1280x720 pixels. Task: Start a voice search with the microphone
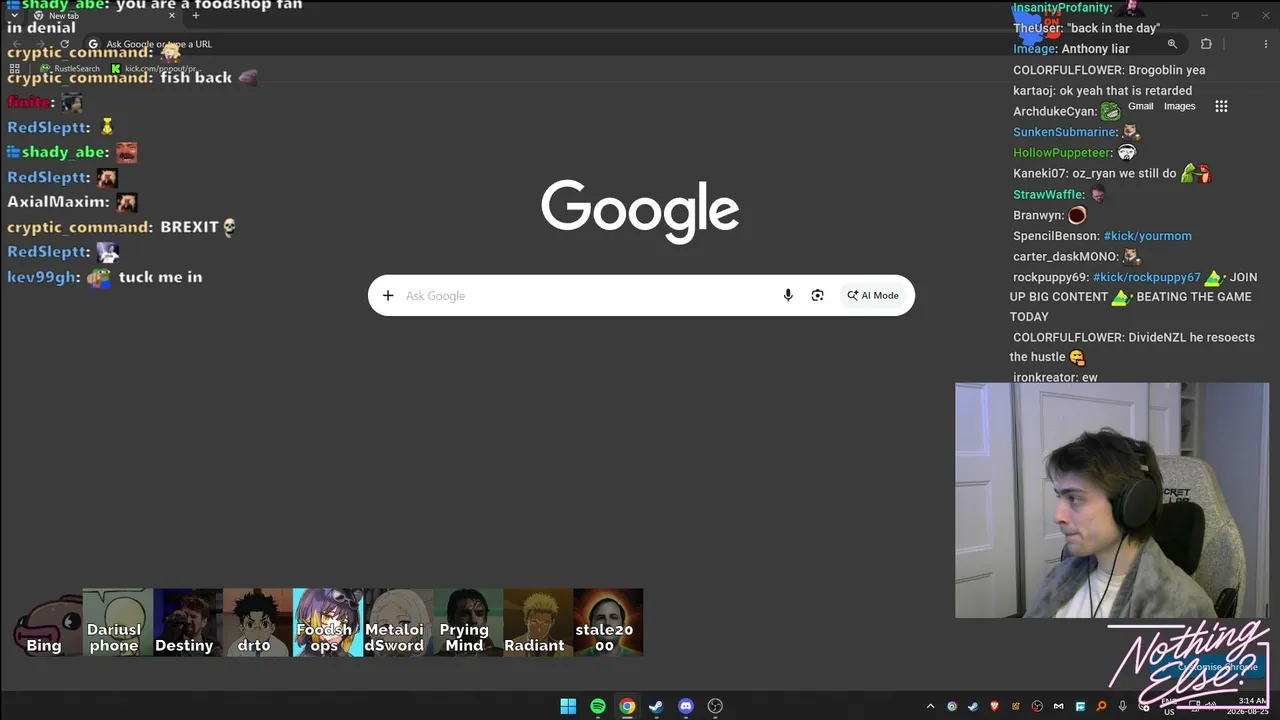788,295
